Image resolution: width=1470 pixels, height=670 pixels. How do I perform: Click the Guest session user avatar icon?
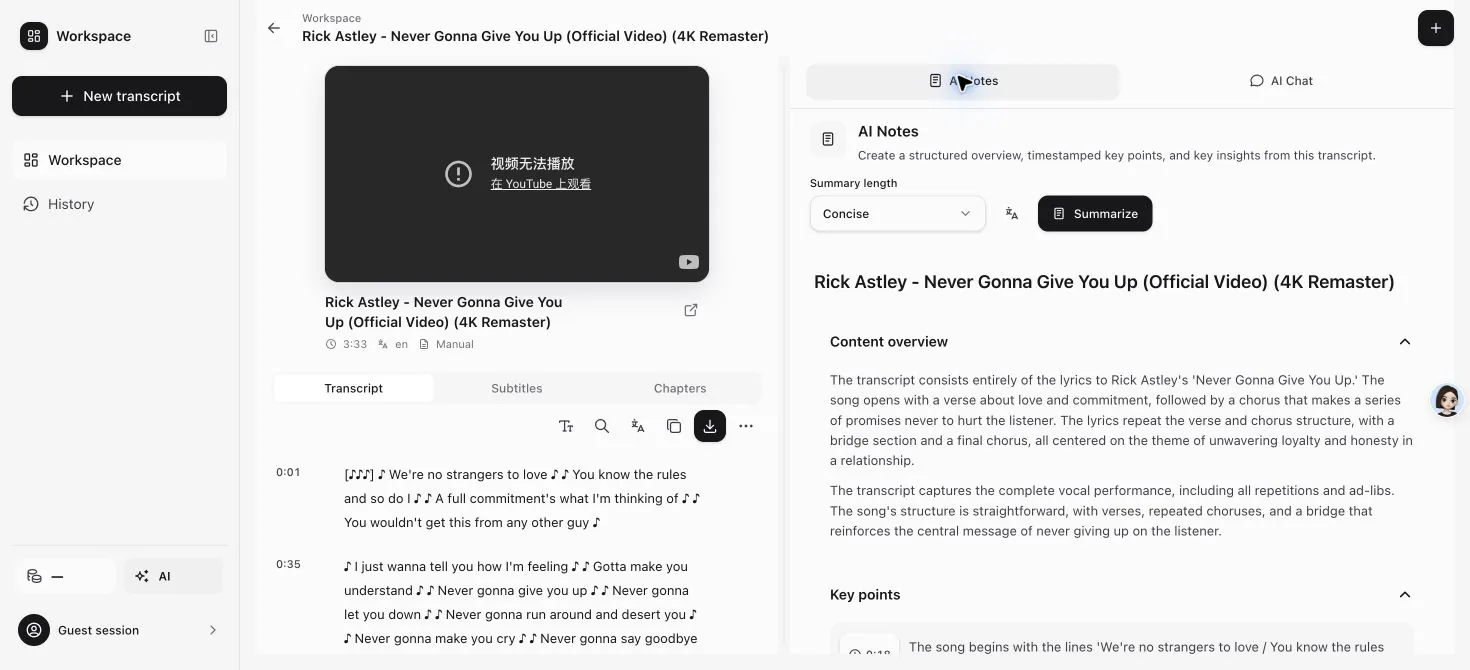[34, 630]
